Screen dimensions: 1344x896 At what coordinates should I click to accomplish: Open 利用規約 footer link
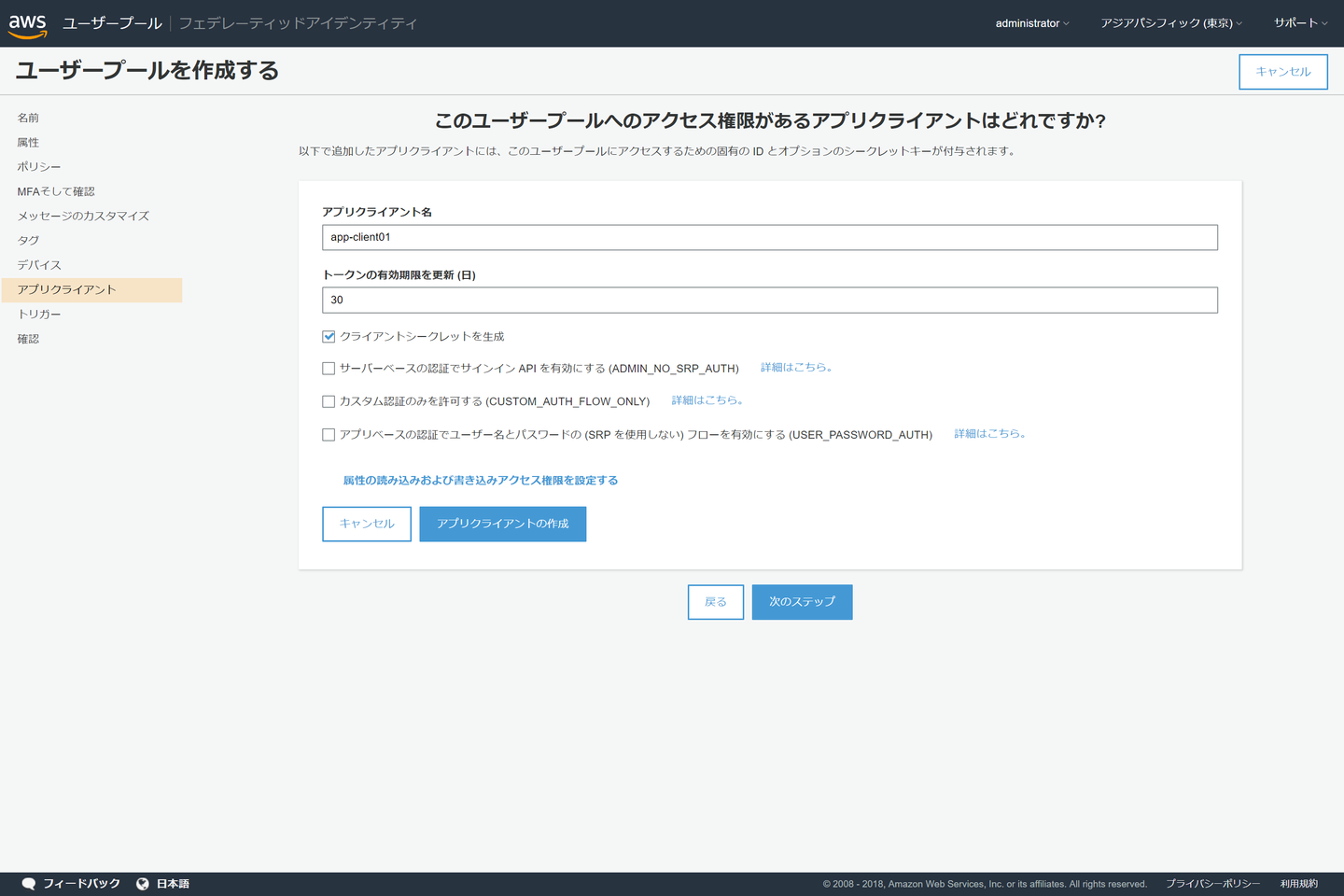1299,884
